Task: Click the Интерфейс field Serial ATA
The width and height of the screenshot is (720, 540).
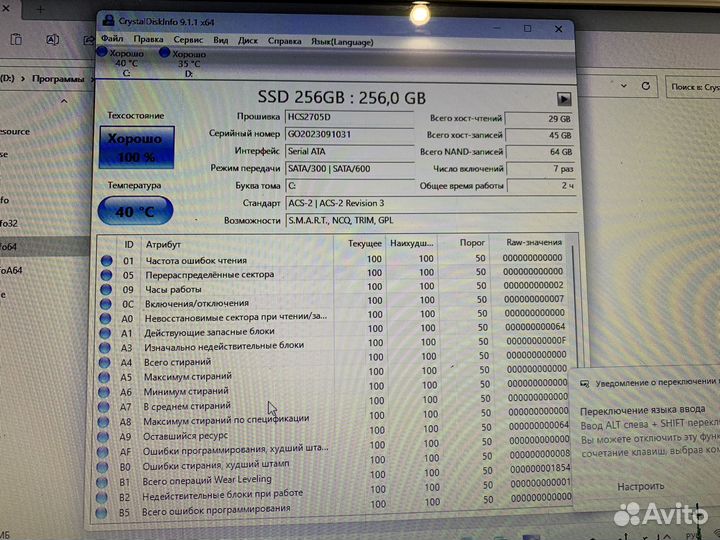Action: coord(349,151)
